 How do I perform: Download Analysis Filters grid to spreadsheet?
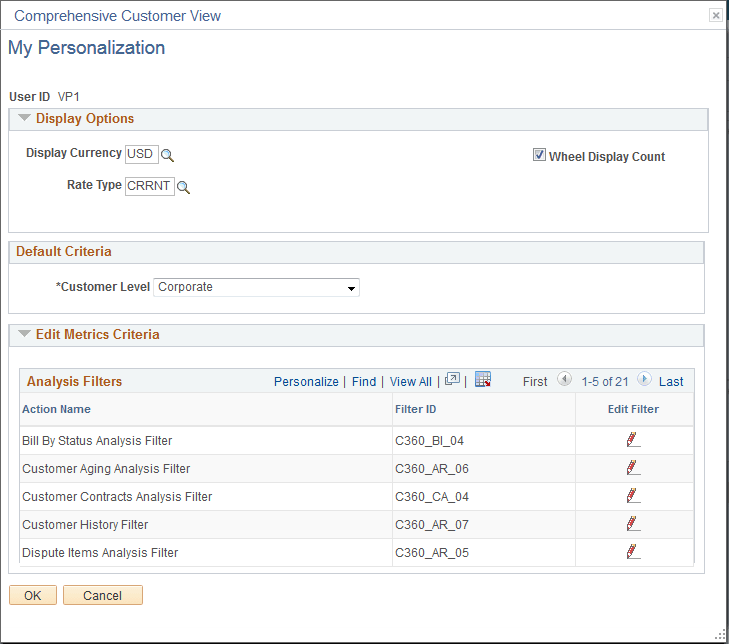[483, 379]
